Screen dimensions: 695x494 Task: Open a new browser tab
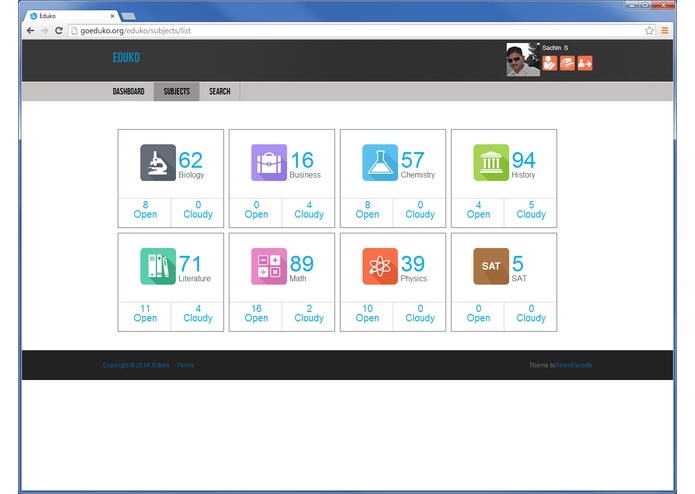129,16
